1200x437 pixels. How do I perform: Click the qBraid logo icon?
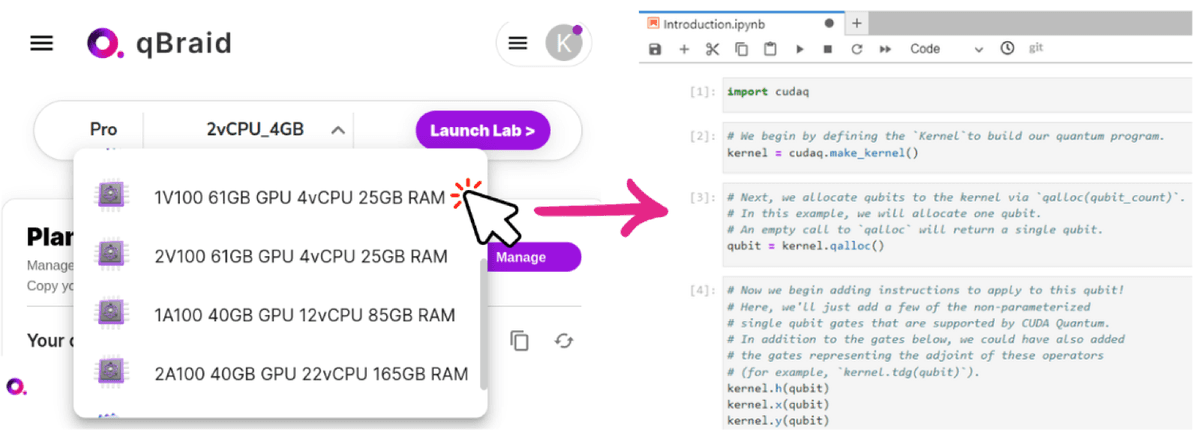pos(105,43)
